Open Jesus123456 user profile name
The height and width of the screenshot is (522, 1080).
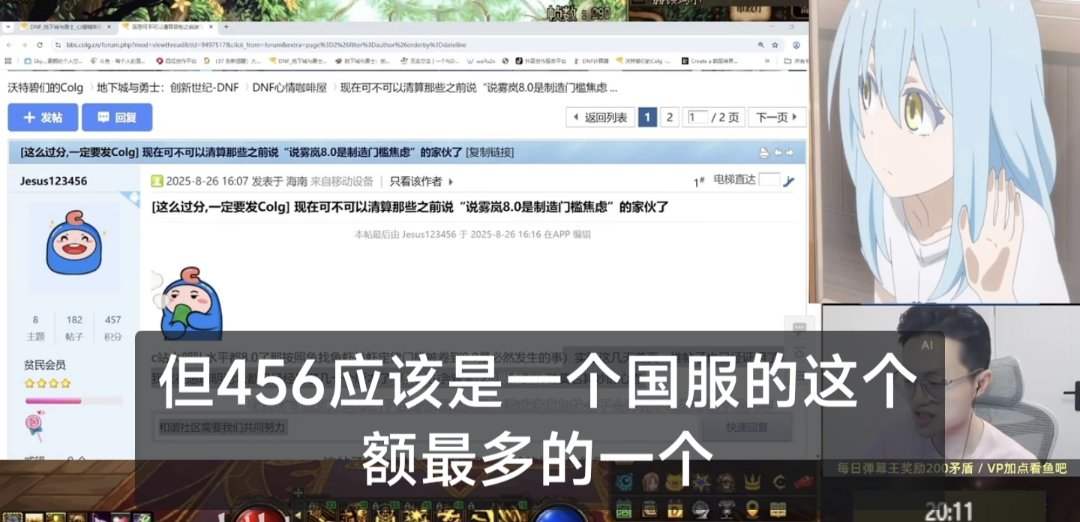coord(53,181)
